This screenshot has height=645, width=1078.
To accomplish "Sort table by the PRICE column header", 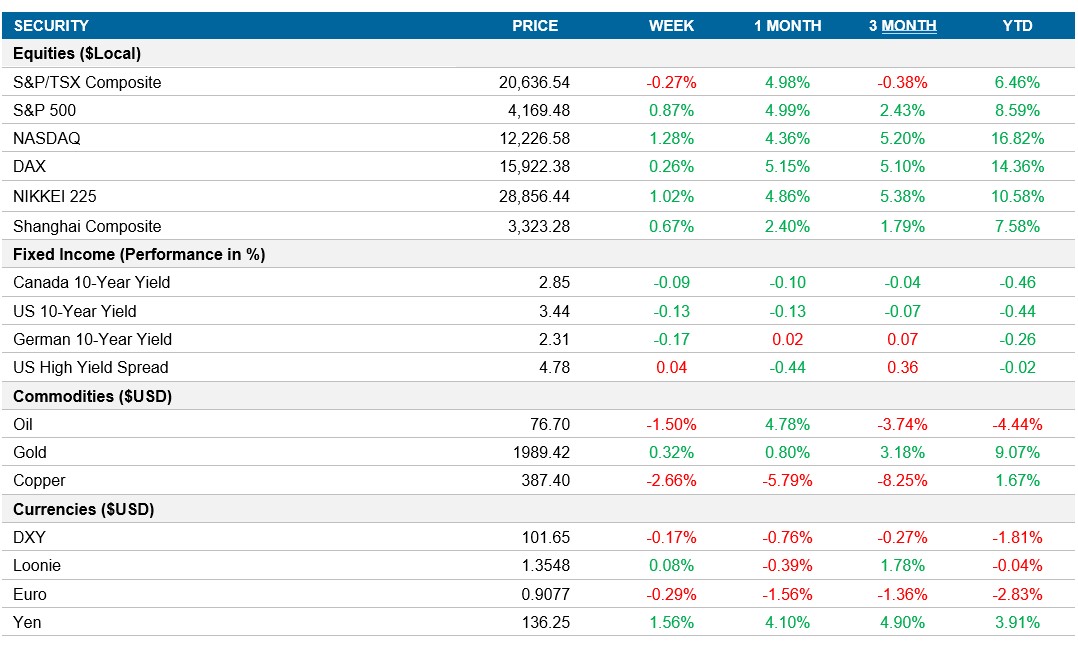I will tap(538, 25).
